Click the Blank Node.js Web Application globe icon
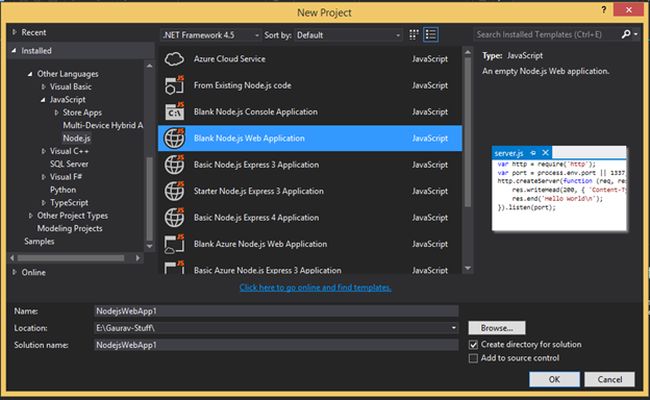 [174, 138]
